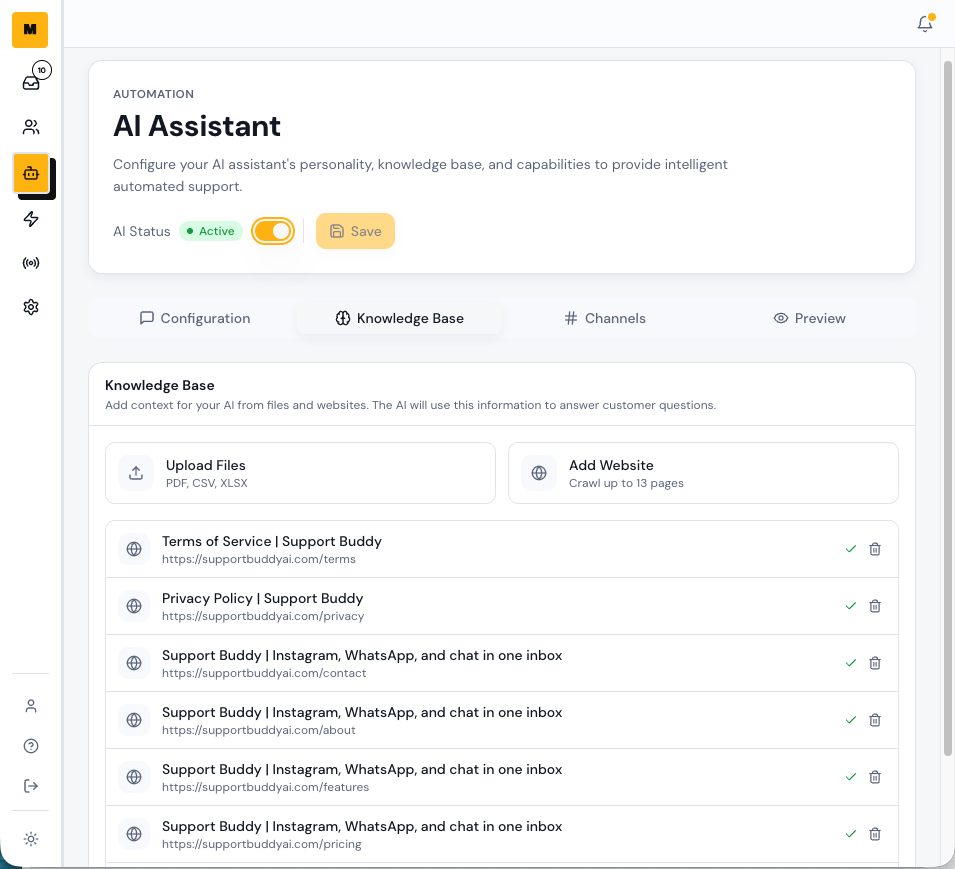The image size is (955, 869).
Task: Delete the supportbuddyai.com/about entry
Action: click(x=875, y=720)
